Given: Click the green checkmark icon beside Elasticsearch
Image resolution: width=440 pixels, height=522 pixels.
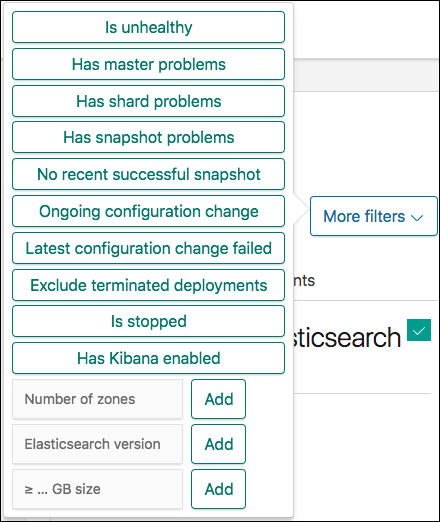Looking at the screenshot, I should [419, 330].
